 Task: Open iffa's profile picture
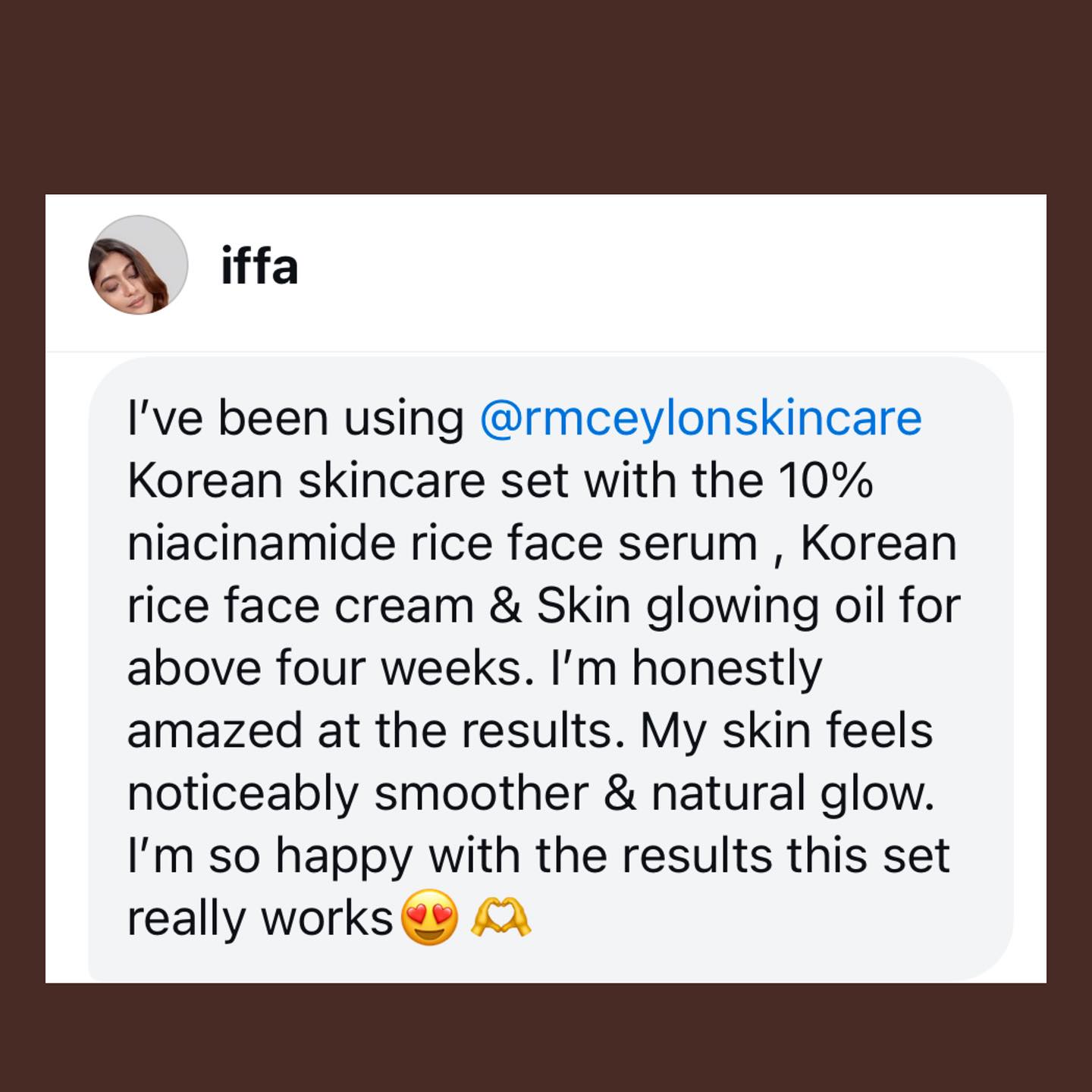click(x=138, y=265)
